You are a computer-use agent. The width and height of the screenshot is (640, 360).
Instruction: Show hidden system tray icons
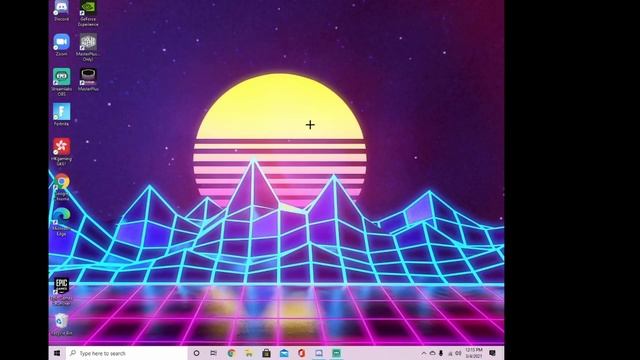pos(424,353)
